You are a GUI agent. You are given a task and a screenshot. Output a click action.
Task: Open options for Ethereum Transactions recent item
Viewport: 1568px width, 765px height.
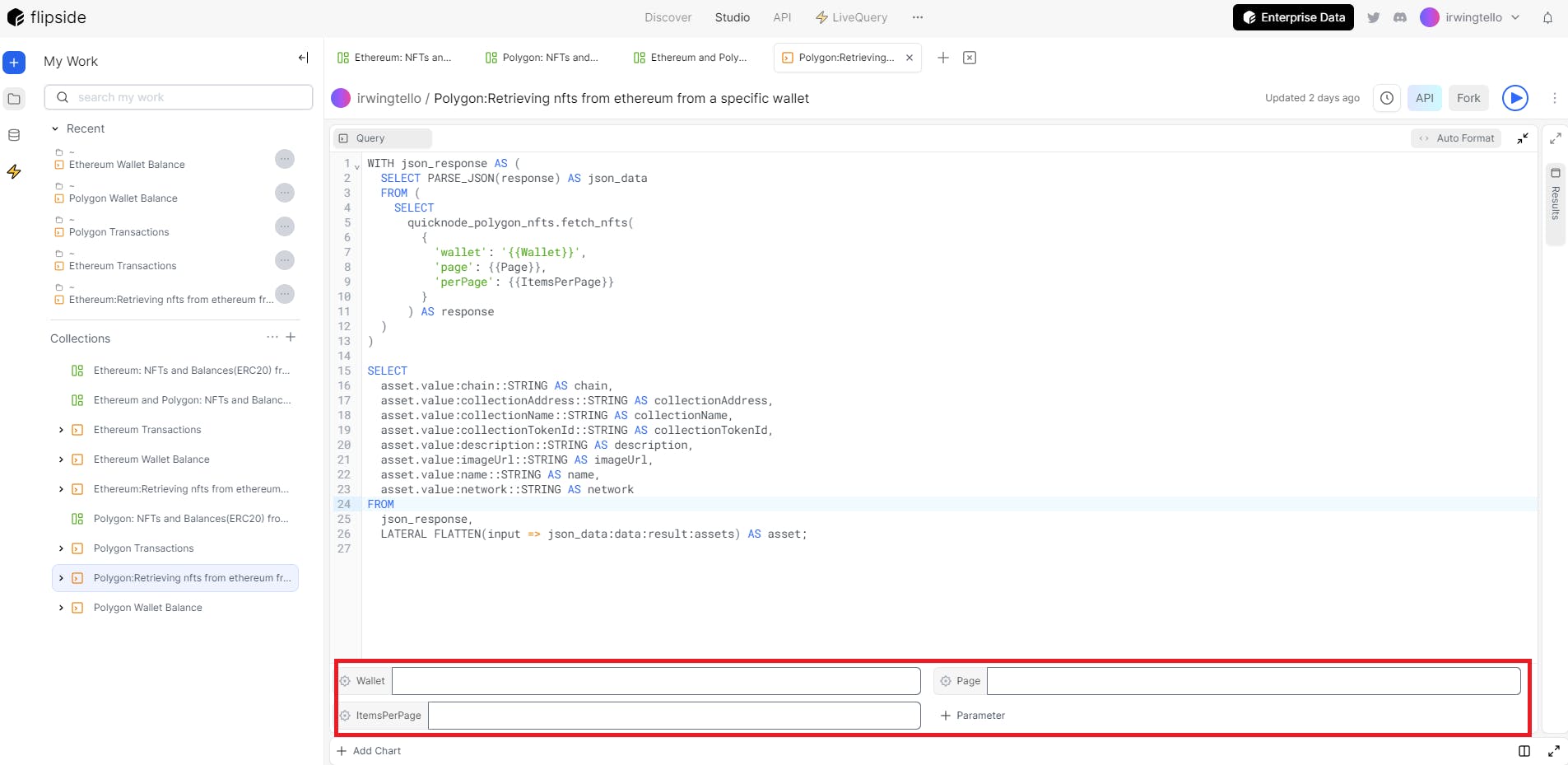click(x=285, y=260)
